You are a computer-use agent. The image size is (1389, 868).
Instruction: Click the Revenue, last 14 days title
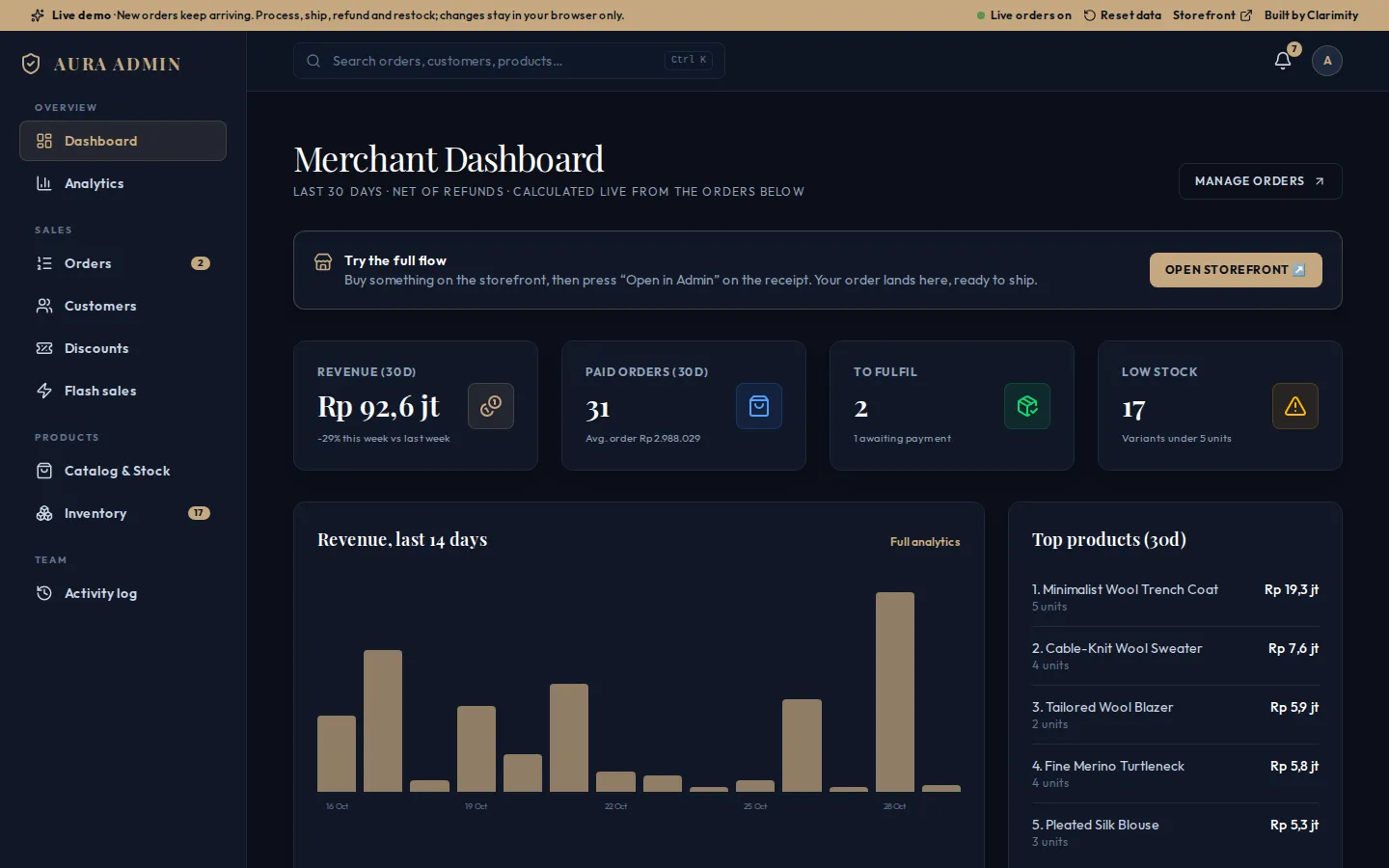(402, 539)
